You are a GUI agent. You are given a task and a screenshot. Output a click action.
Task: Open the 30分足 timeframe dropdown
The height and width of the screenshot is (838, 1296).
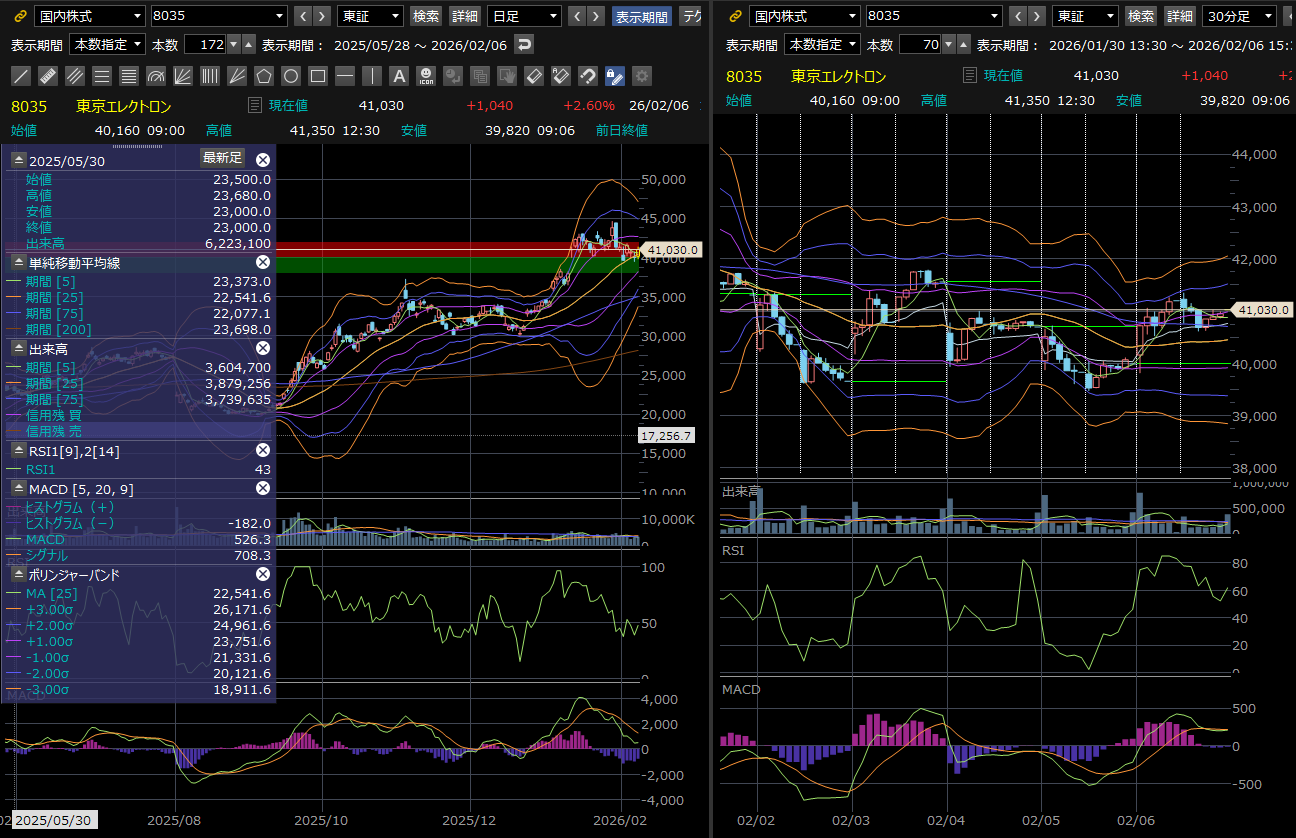click(x=1240, y=16)
